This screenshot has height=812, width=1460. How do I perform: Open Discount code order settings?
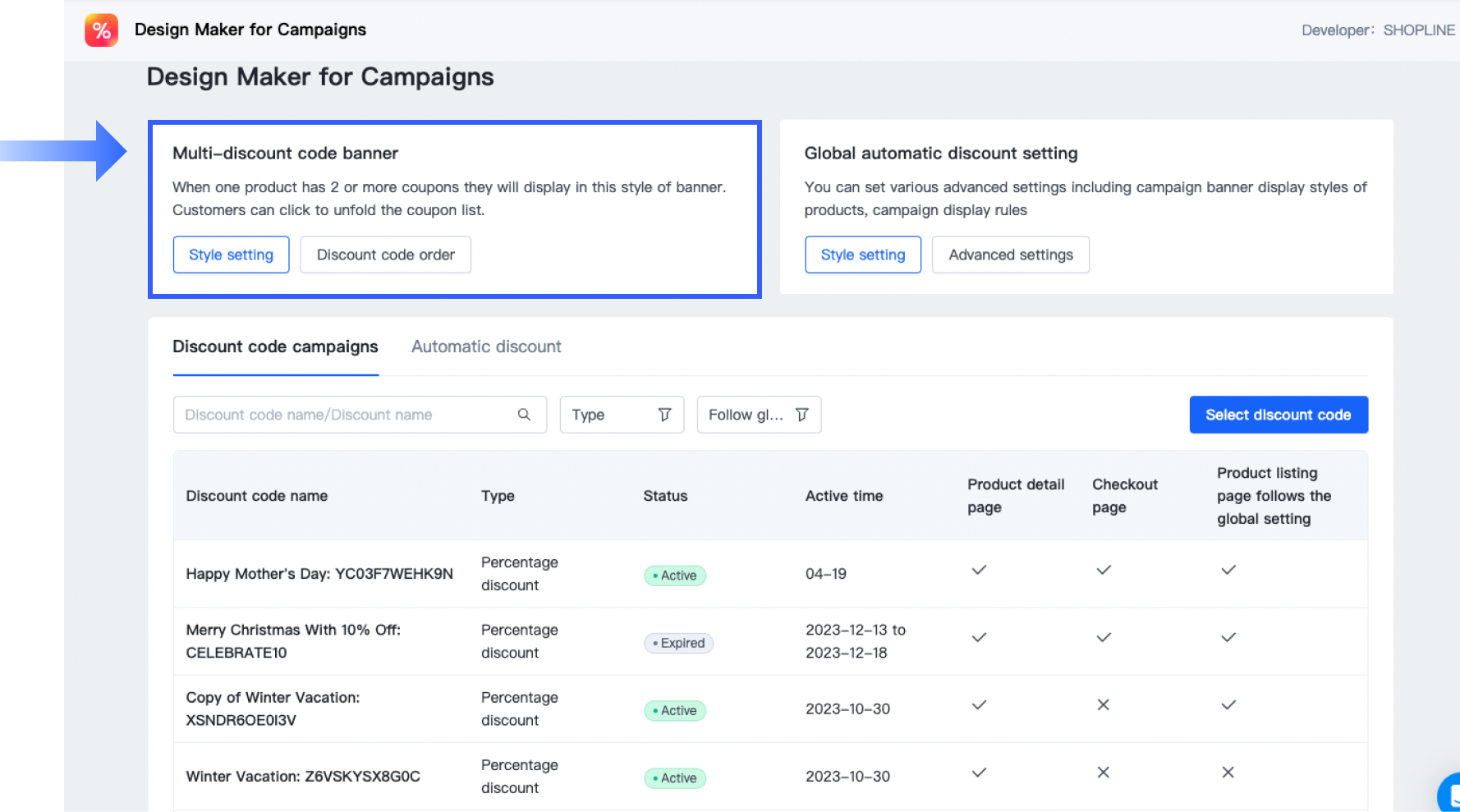point(385,255)
